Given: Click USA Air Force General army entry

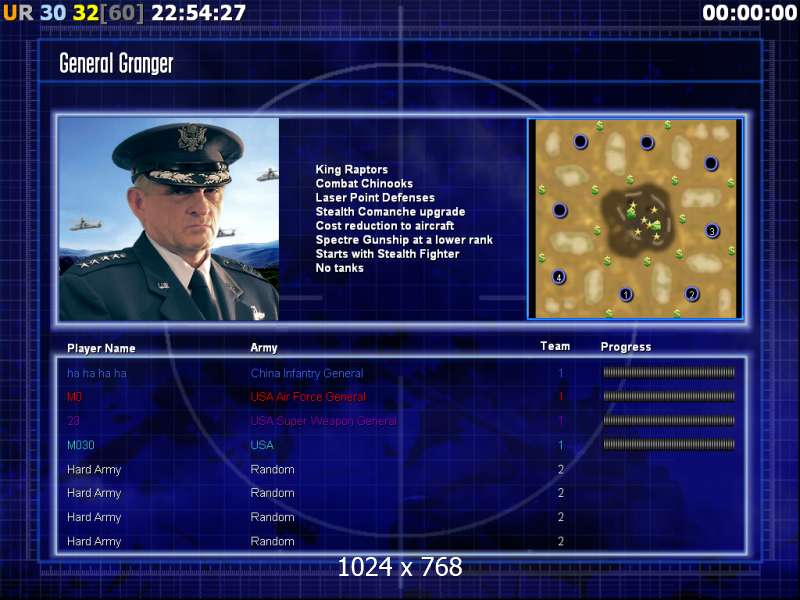Looking at the screenshot, I should point(308,397).
